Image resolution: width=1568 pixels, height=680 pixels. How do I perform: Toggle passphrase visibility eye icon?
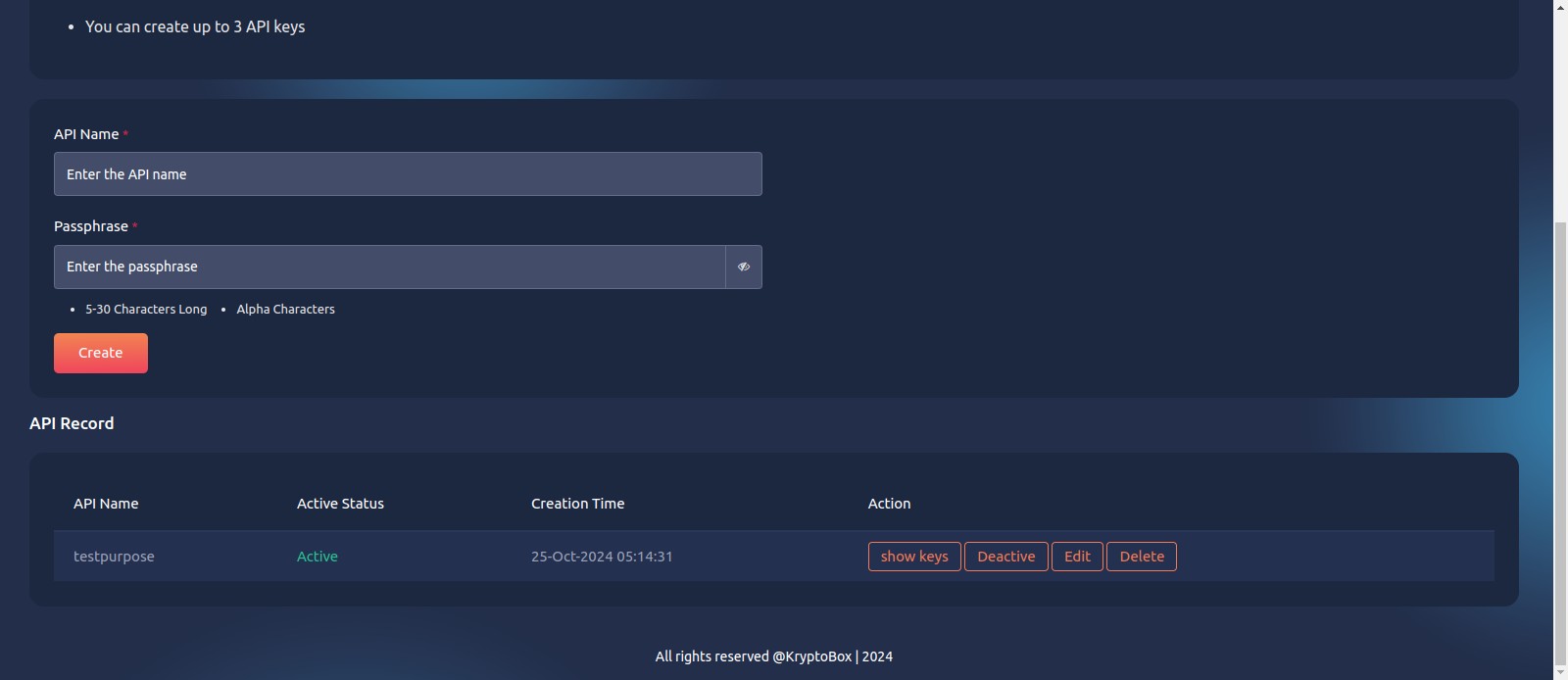(x=744, y=267)
